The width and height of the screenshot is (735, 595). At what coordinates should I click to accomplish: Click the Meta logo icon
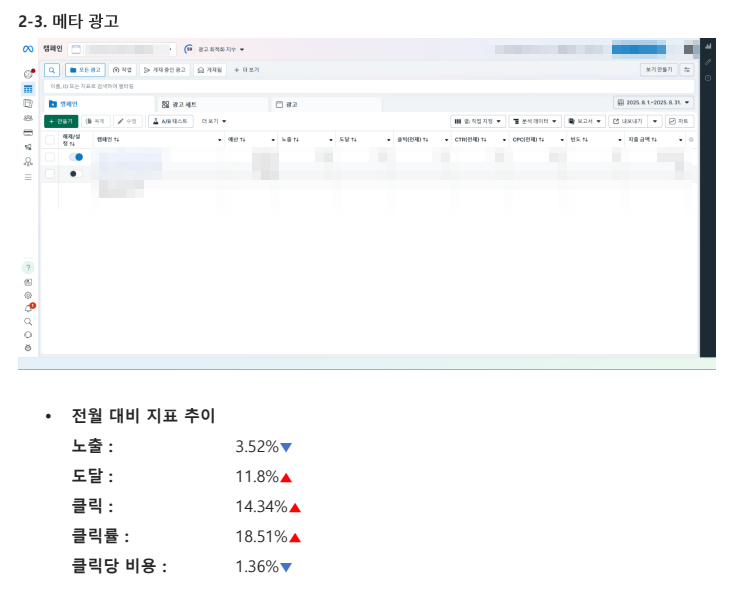pos(29,49)
